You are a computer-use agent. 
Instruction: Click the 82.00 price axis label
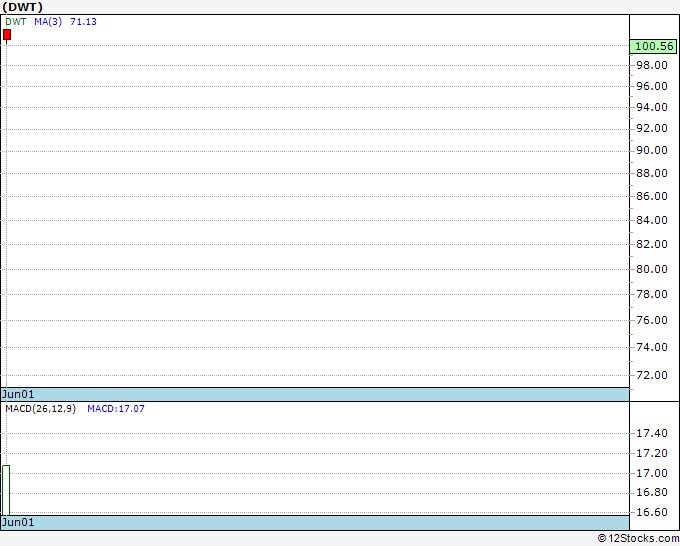click(x=652, y=244)
